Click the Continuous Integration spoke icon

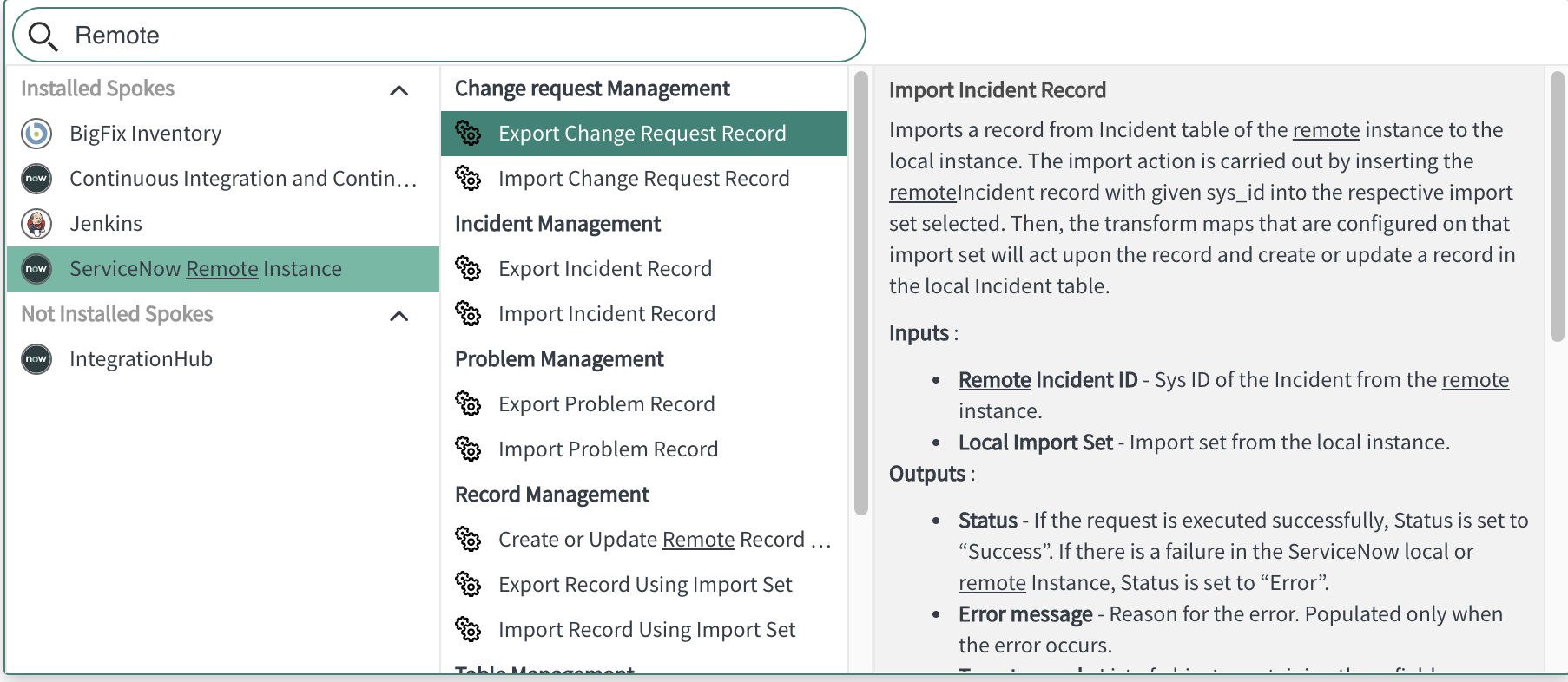pos(36,179)
